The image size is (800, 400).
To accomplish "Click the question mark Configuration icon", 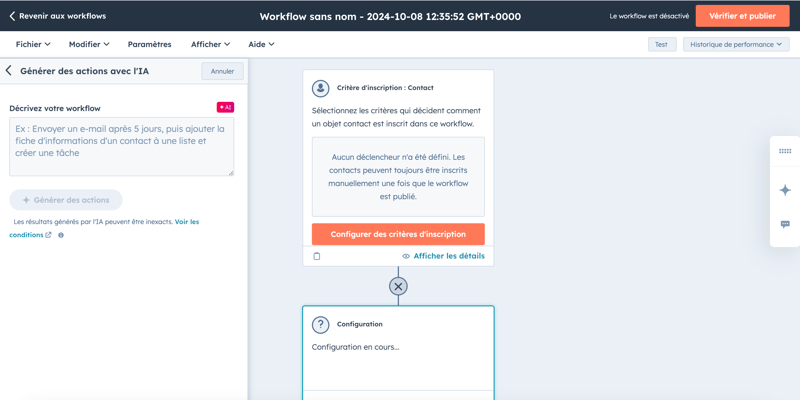I will (320, 324).
